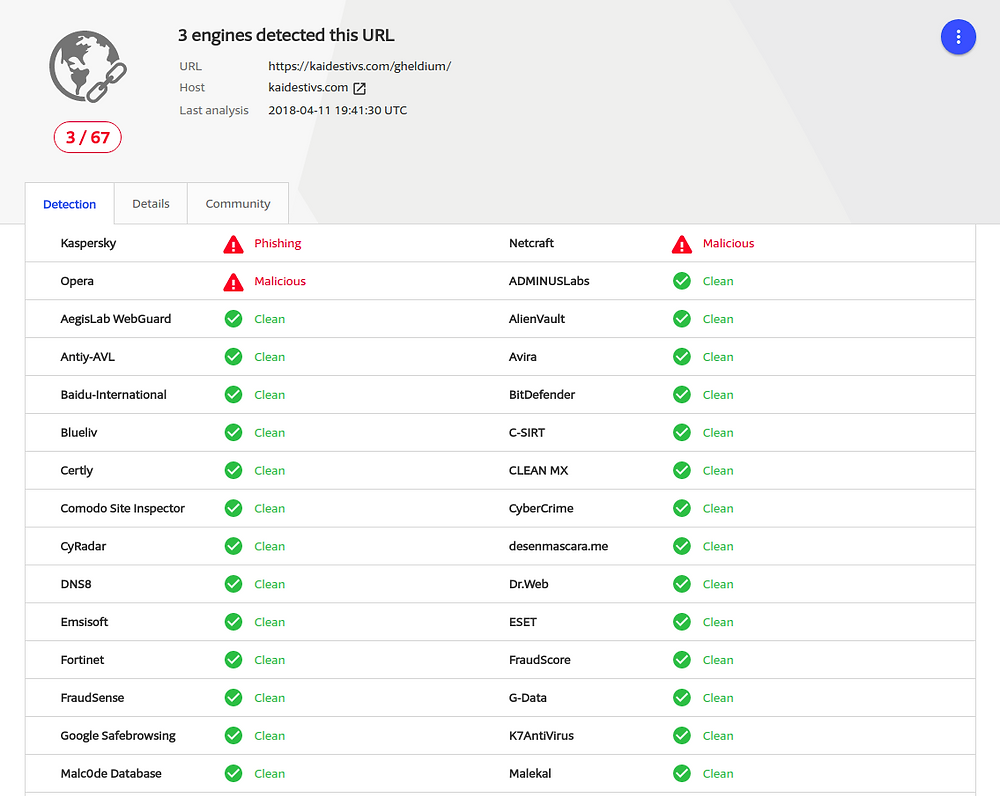Click green check icon for Comodo Site Inspector
The height and width of the screenshot is (796, 1000).
(233, 508)
